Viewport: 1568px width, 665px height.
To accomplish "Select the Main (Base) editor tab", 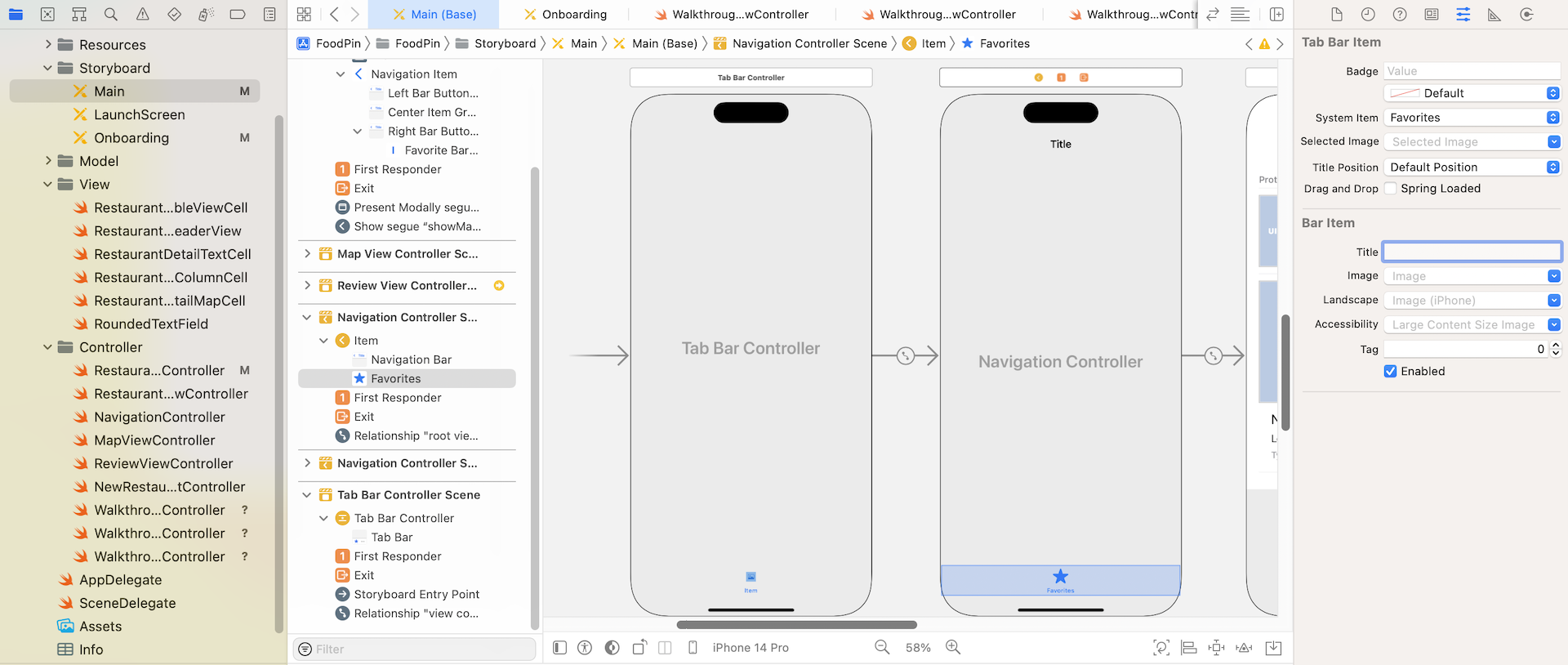I will [x=434, y=15].
